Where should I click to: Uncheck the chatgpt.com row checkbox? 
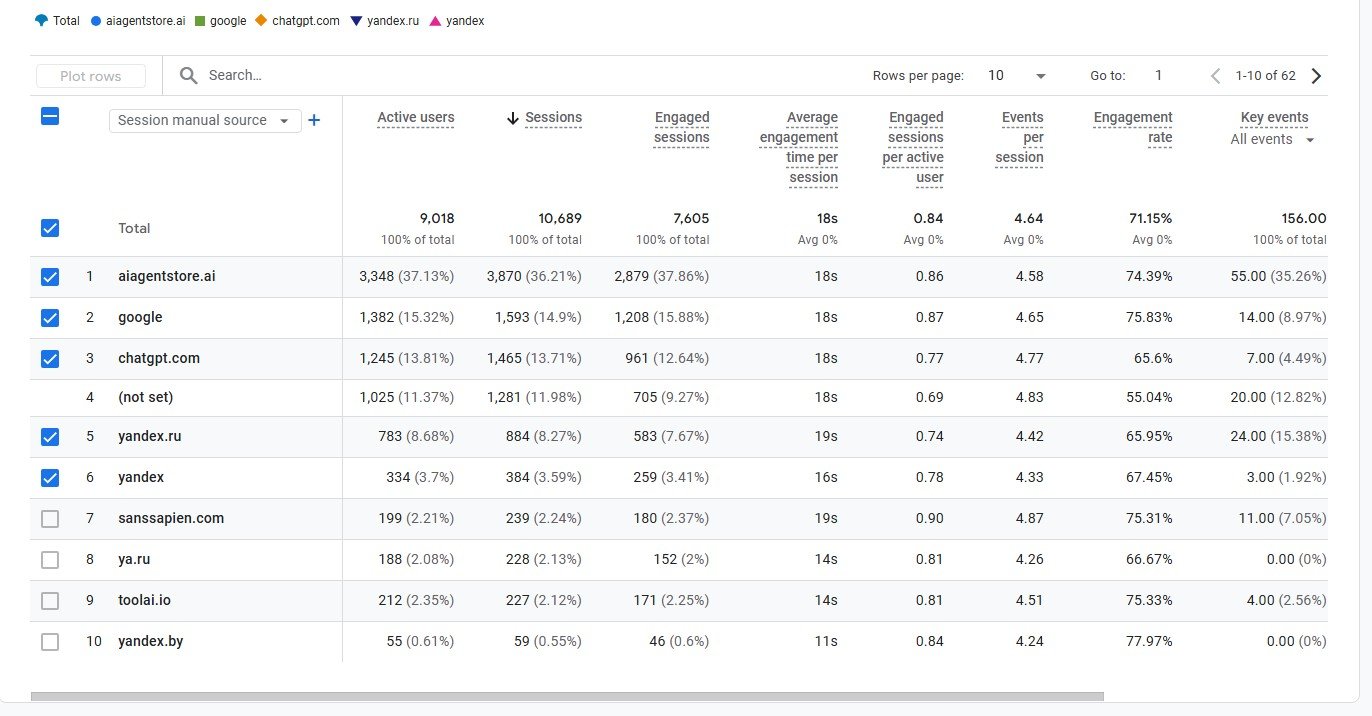point(50,359)
